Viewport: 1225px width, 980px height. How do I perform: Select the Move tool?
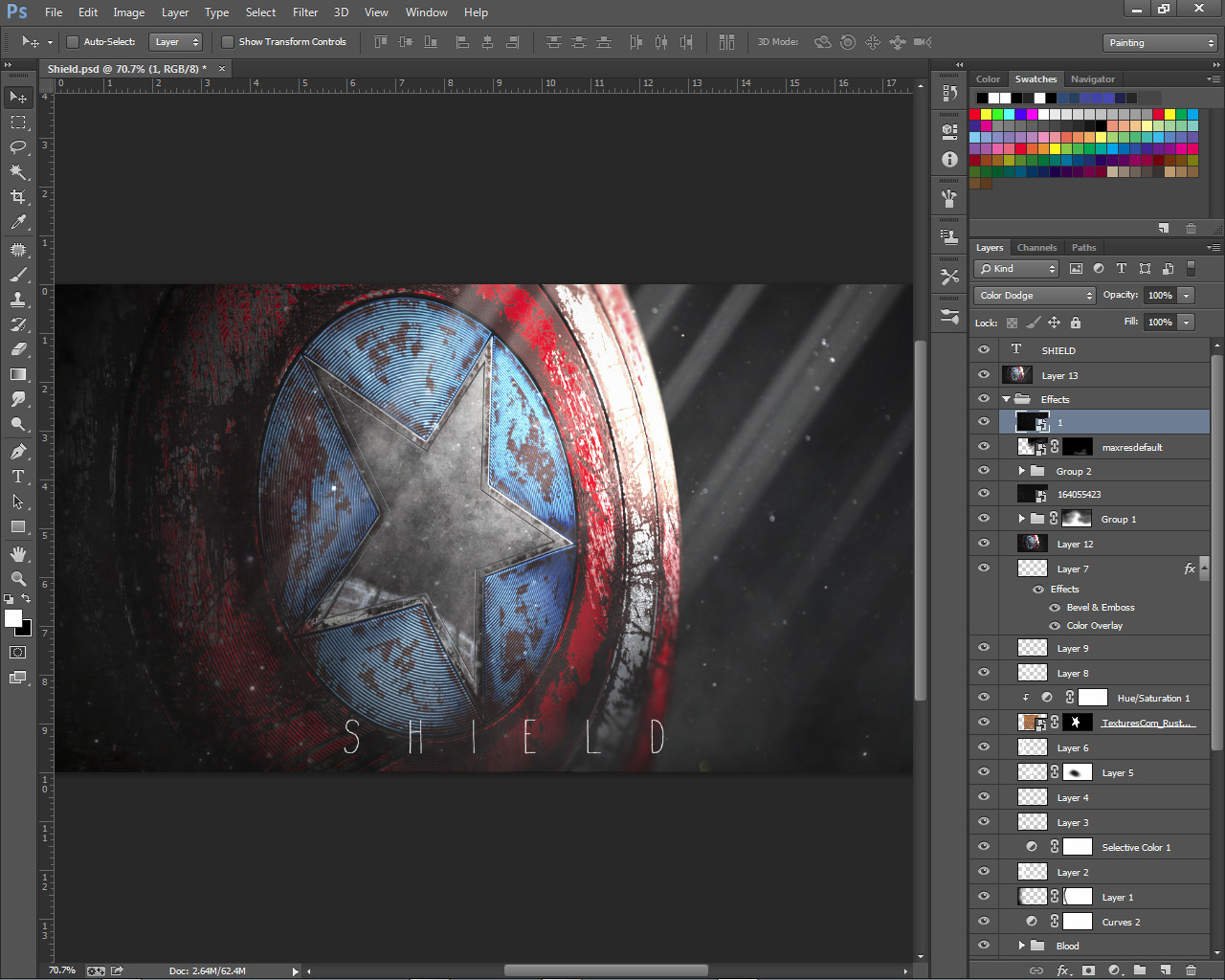pyautogui.click(x=18, y=97)
